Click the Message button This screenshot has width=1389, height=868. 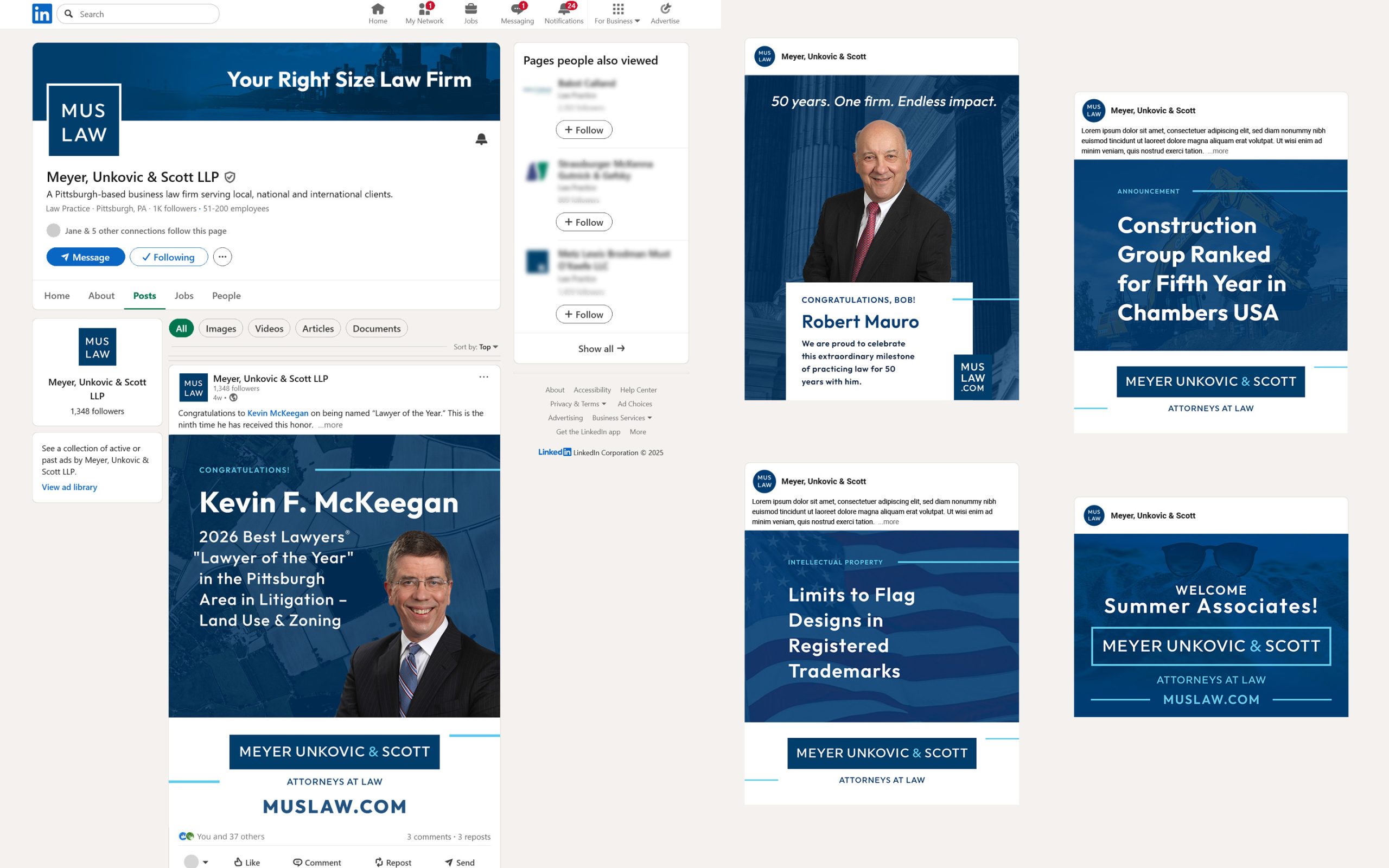click(86, 257)
